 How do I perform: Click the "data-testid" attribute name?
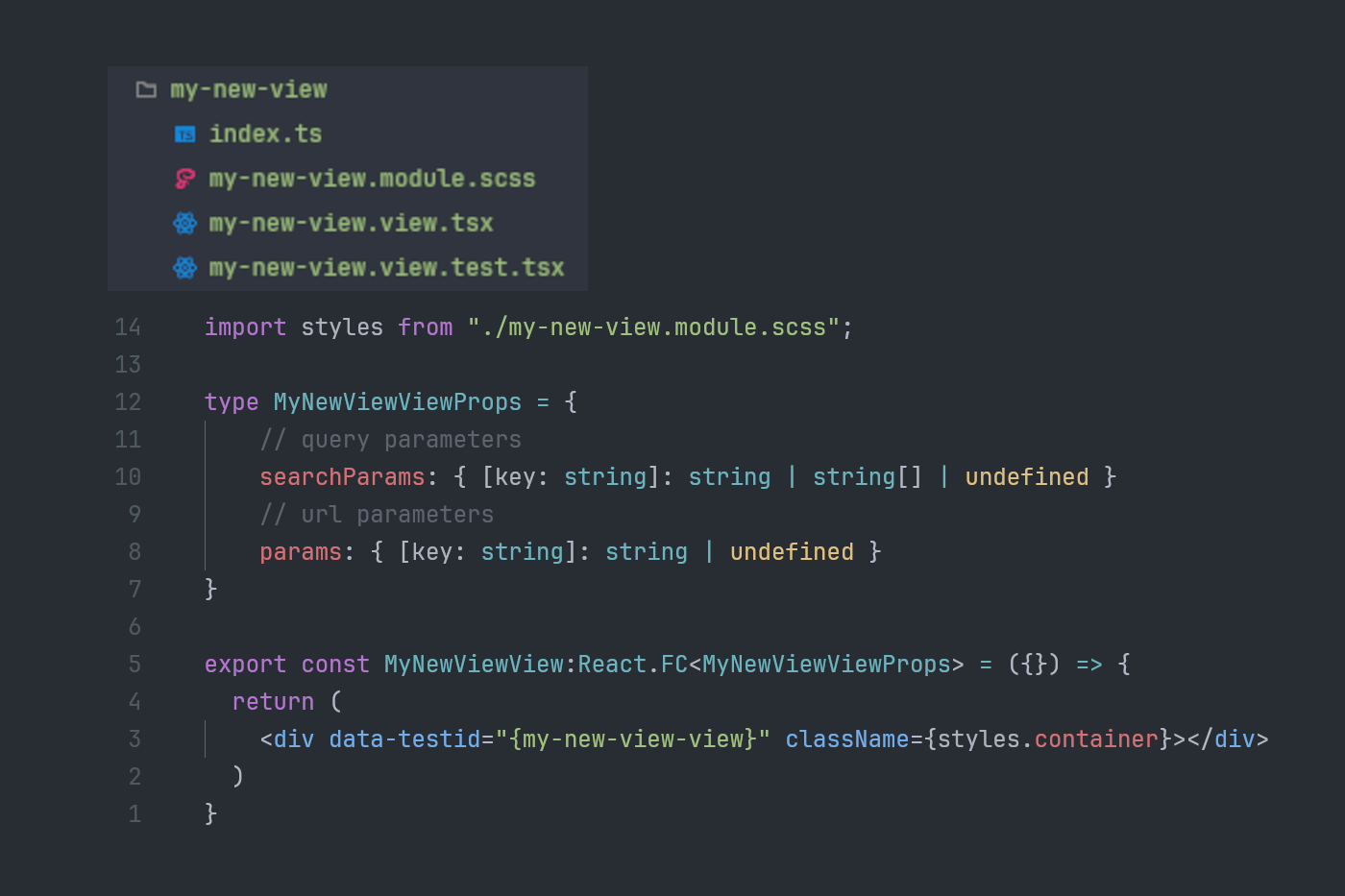click(x=404, y=739)
